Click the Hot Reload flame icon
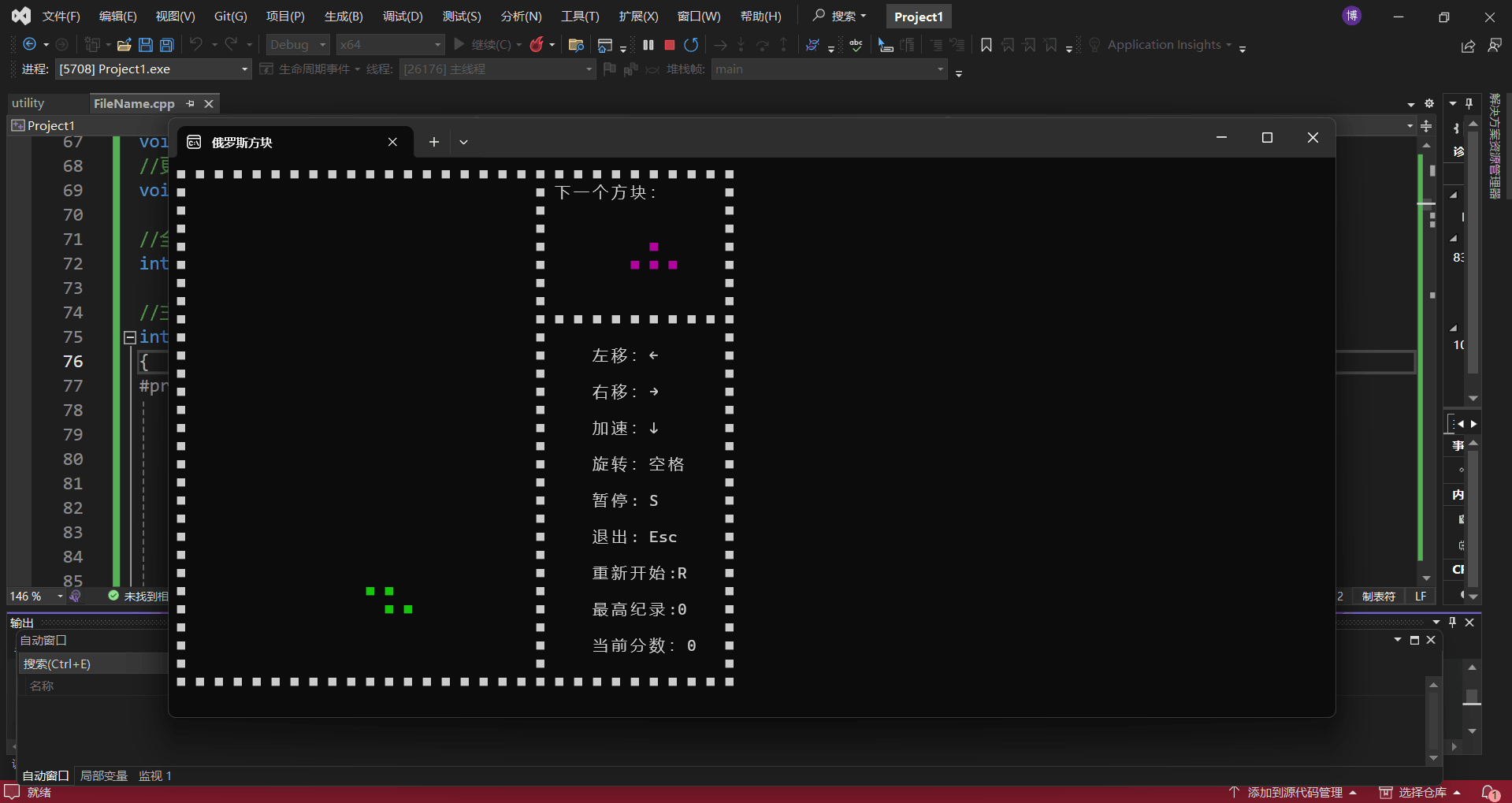This screenshot has height=803, width=1512. 537,45
